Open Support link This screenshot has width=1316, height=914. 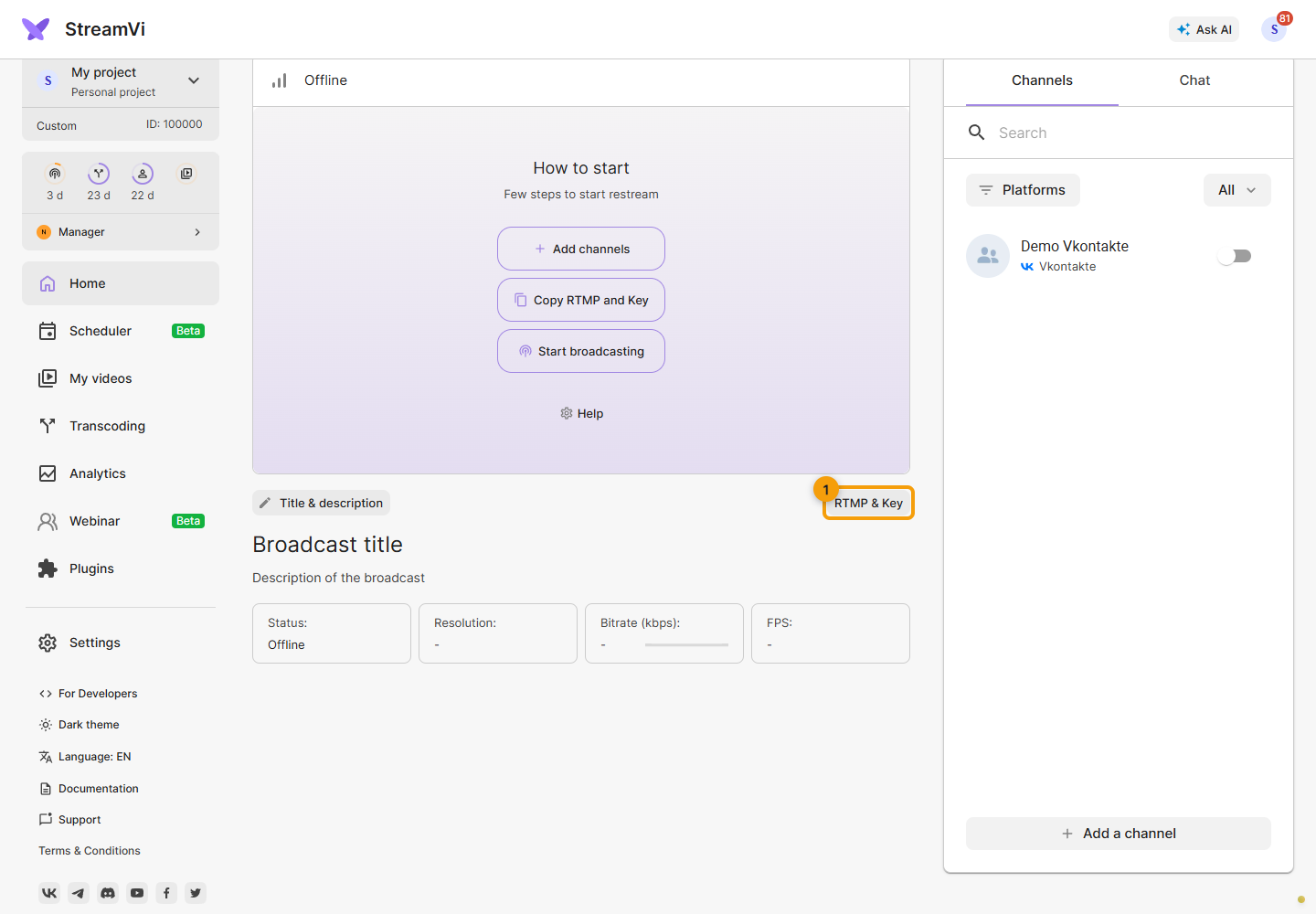[x=69, y=820]
